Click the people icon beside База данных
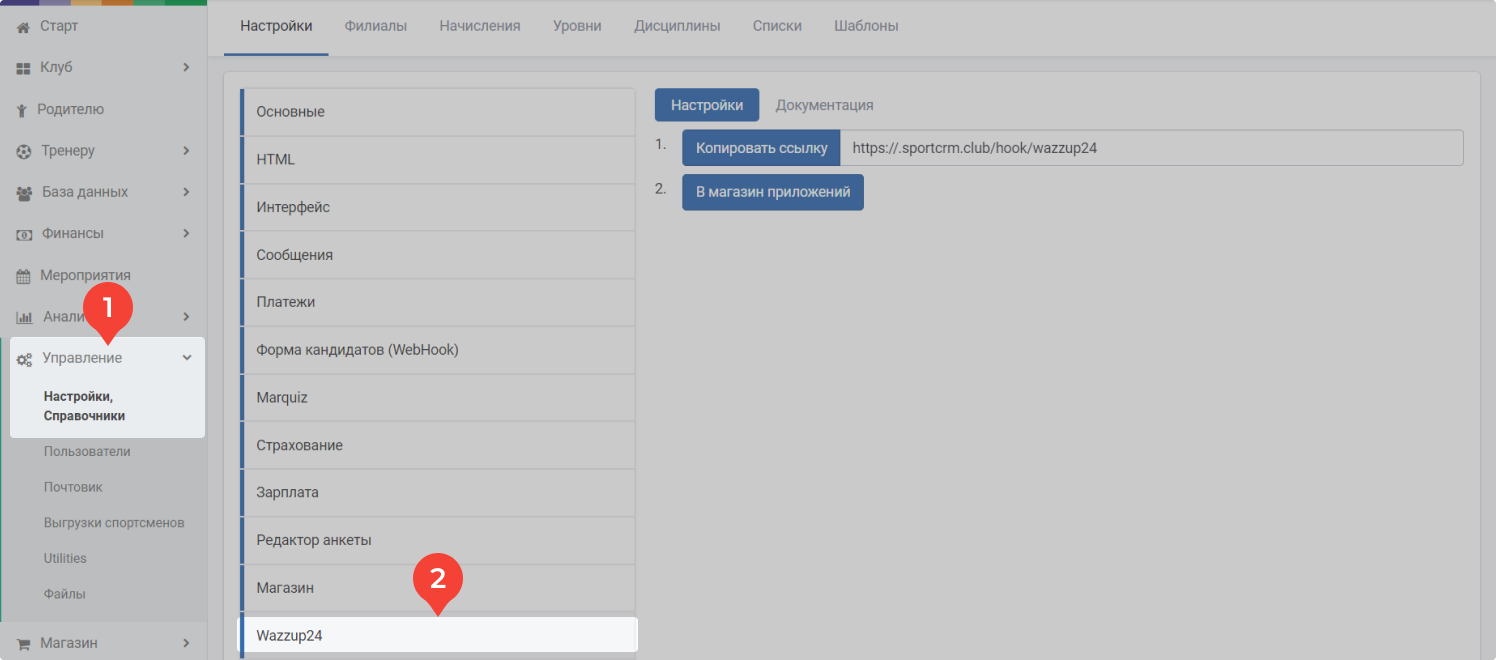 pos(25,192)
